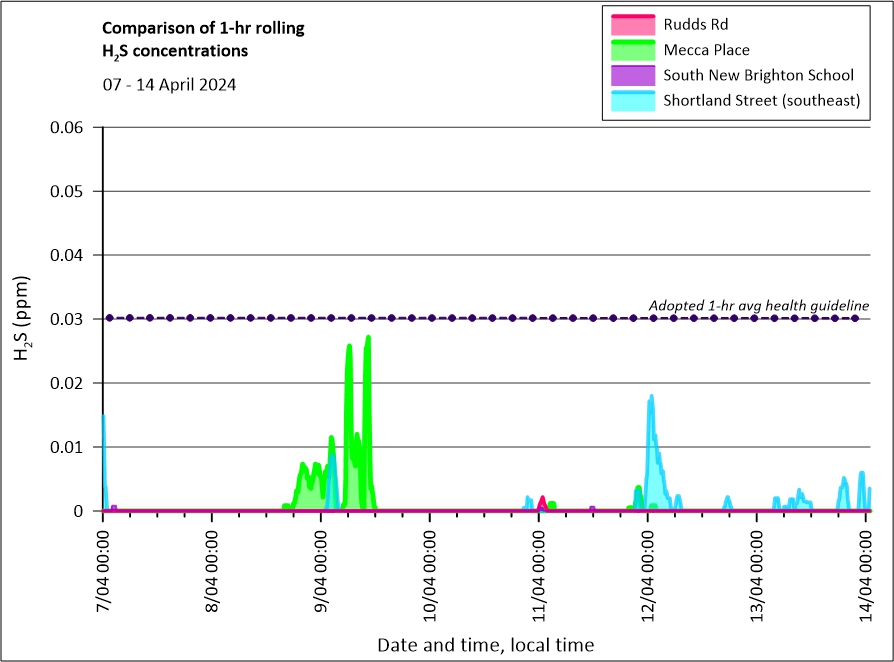The height and width of the screenshot is (662, 894).
Task: Click 'Adopted 1-hr avg health guideline' annotation
Action: (758, 305)
